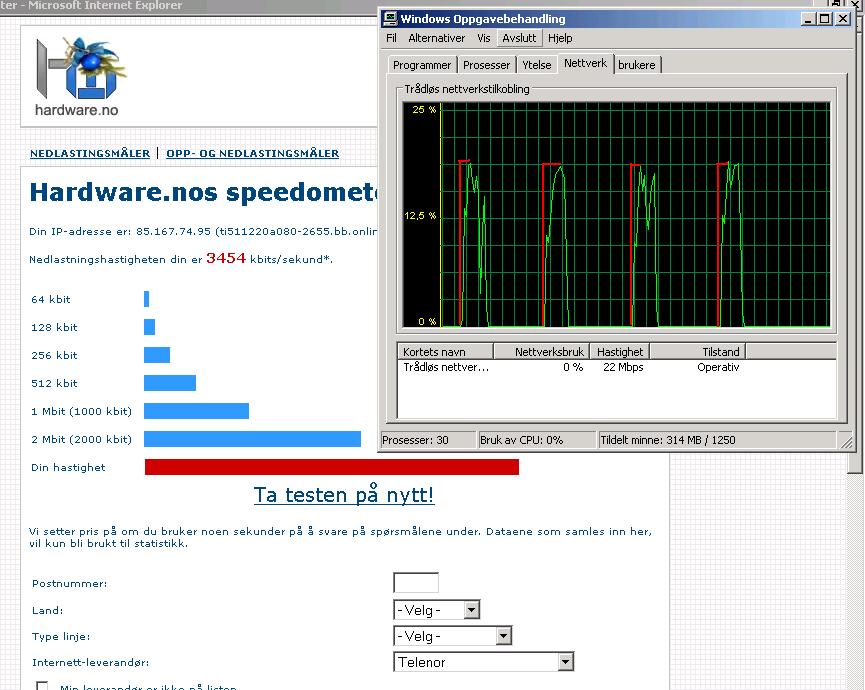Click the 512 kbit label
Screen dimensions: 865x690
pyautogui.click(x=54, y=383)
